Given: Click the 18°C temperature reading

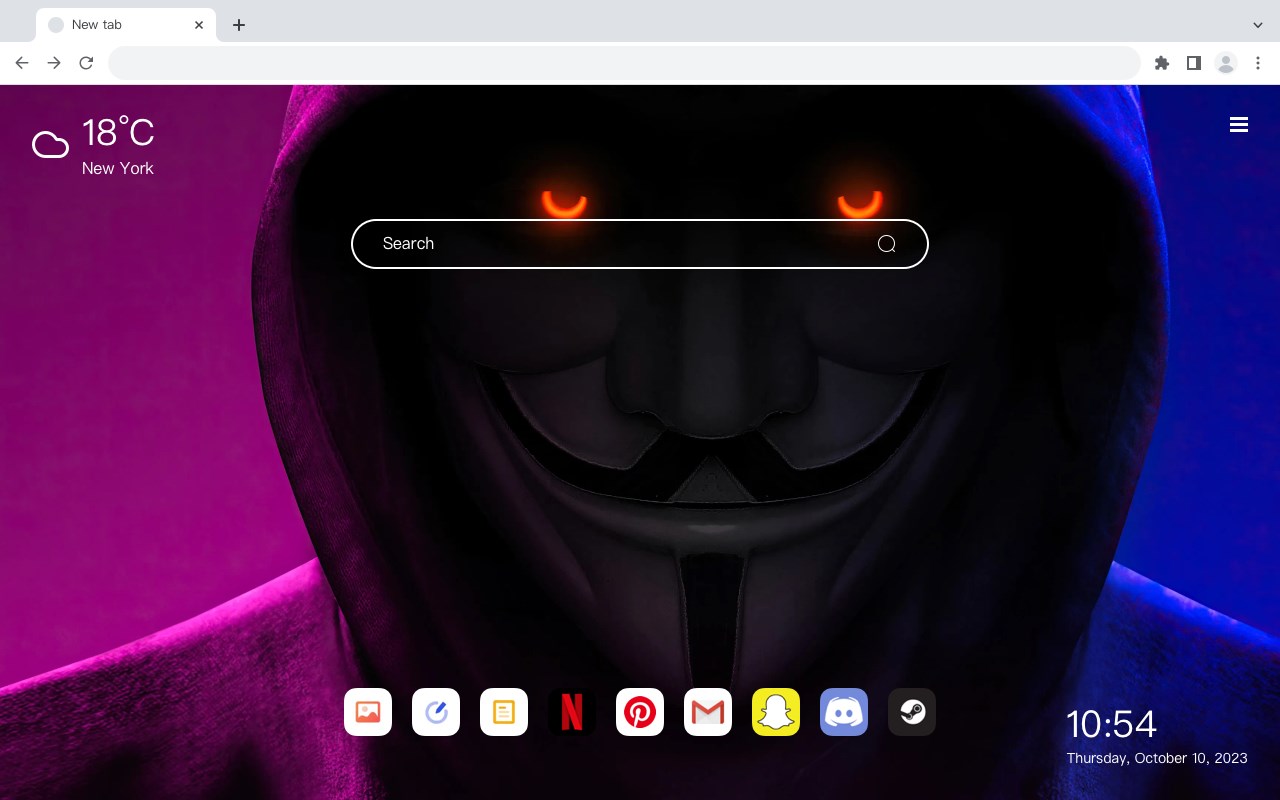Looking at the screenshot, I should [x=118, y=132].
